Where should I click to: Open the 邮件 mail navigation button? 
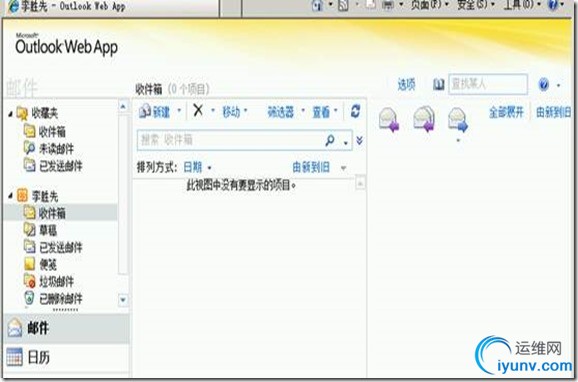click(x=66, y=328)
